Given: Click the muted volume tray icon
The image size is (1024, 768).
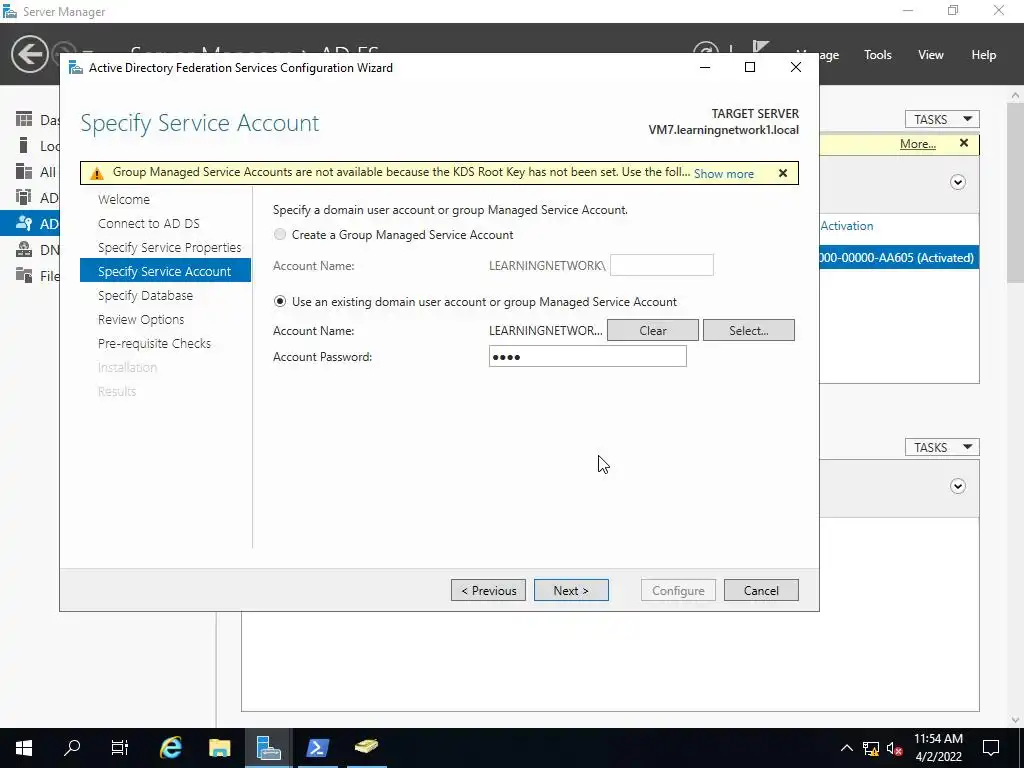Looking at the screenshot, I should coord(894,748).
